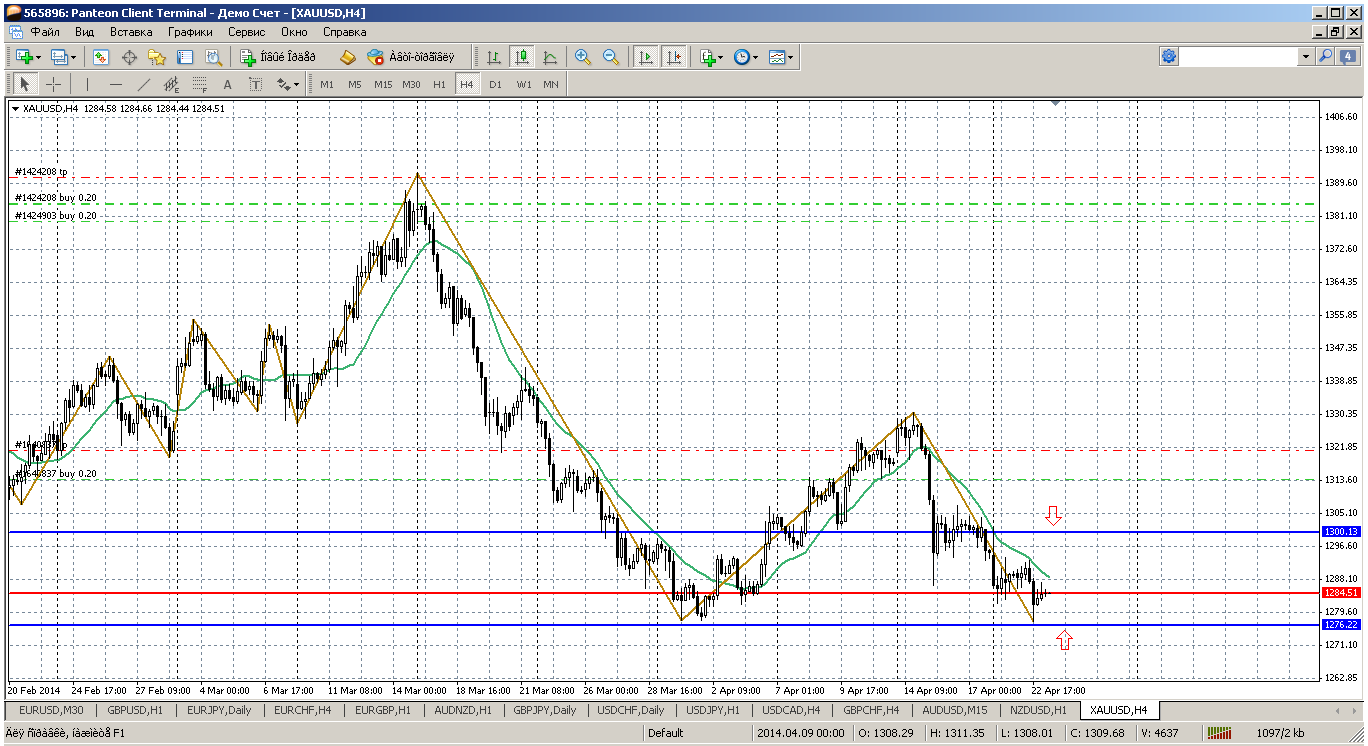The width and height of the screenshot is (1368, 746).
Task: Click the search input field
Action: coord(1240,57)
